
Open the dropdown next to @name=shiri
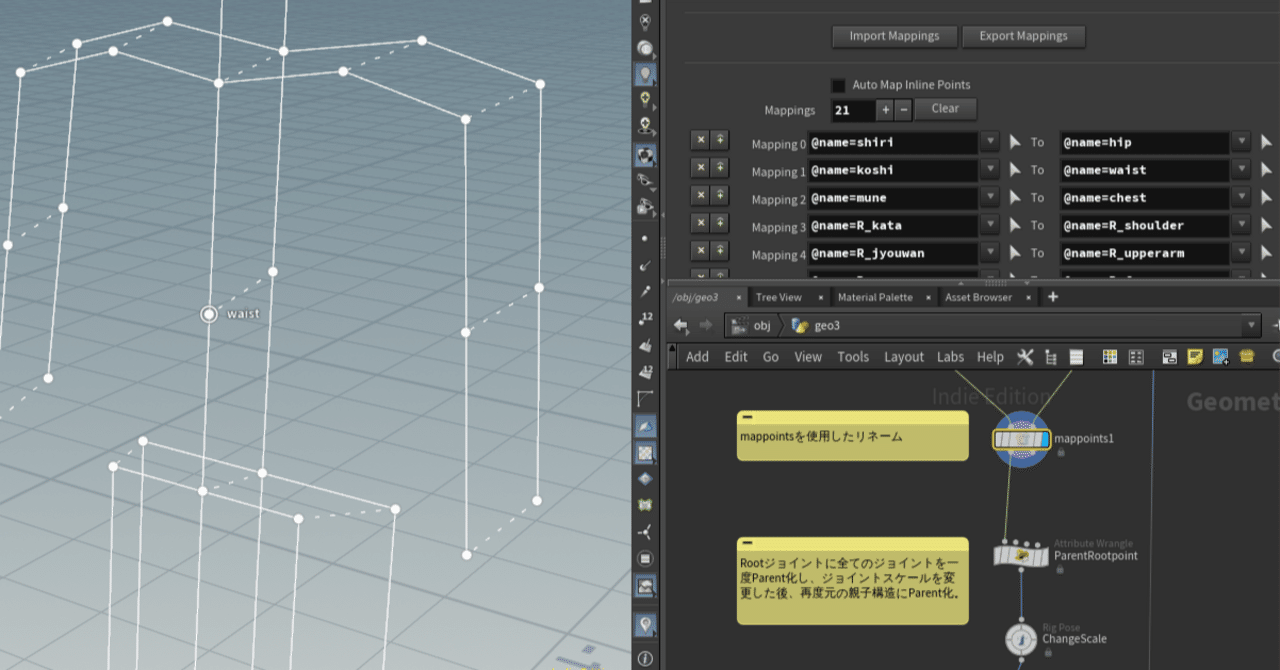pyautogui.click(x=990, y=142)
